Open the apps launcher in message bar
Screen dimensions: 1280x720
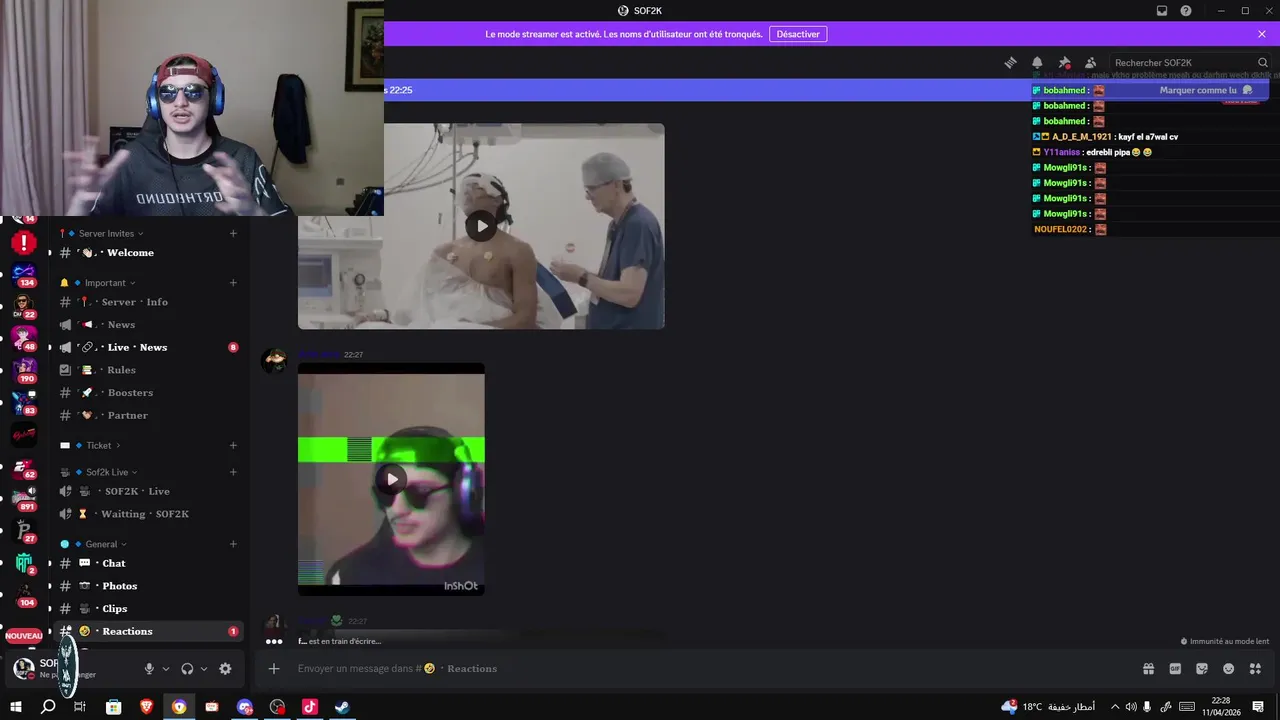click(x=1256, y=669)
